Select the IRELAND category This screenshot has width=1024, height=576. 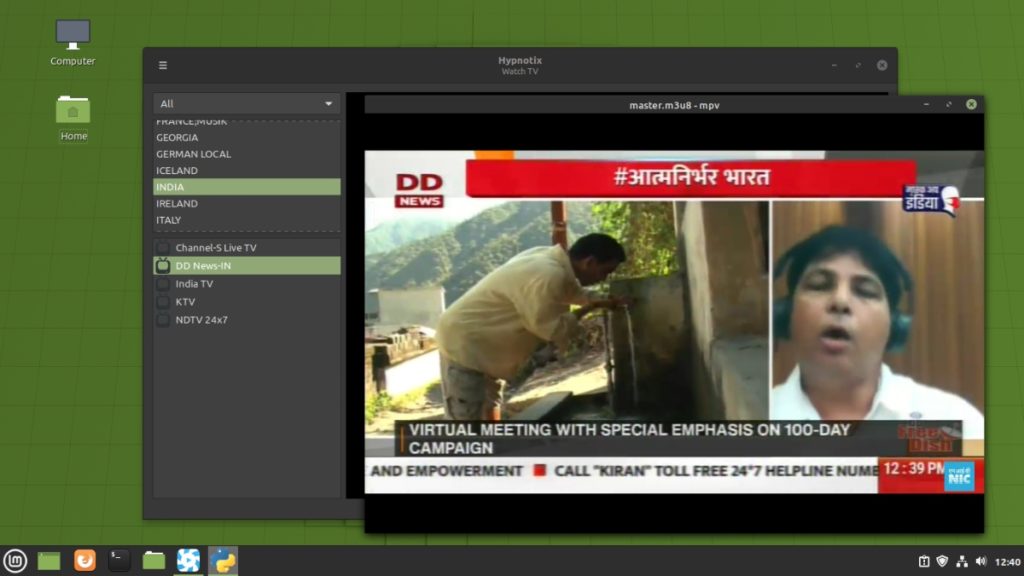coord(200,203)
